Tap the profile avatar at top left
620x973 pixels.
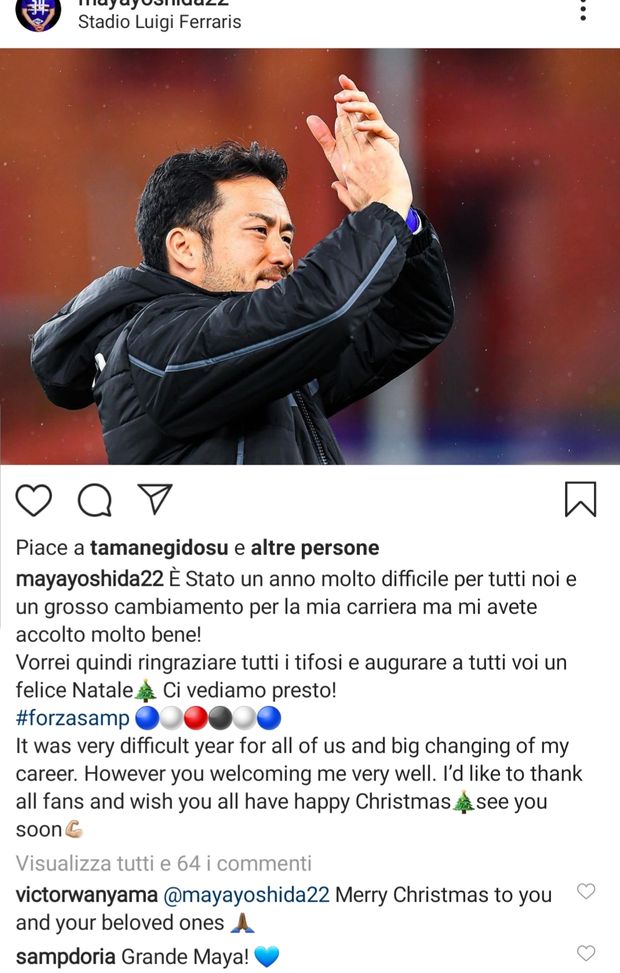[38, 14]
